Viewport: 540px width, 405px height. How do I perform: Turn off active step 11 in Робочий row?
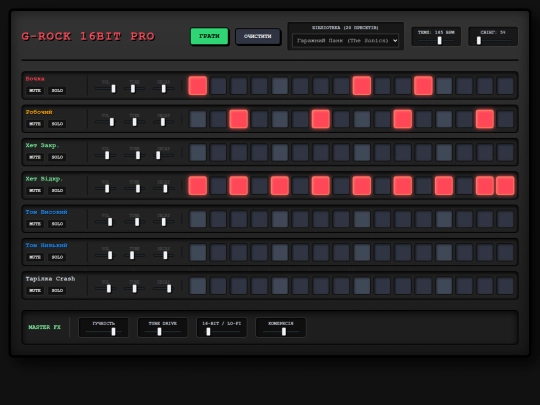click(403, 119)
